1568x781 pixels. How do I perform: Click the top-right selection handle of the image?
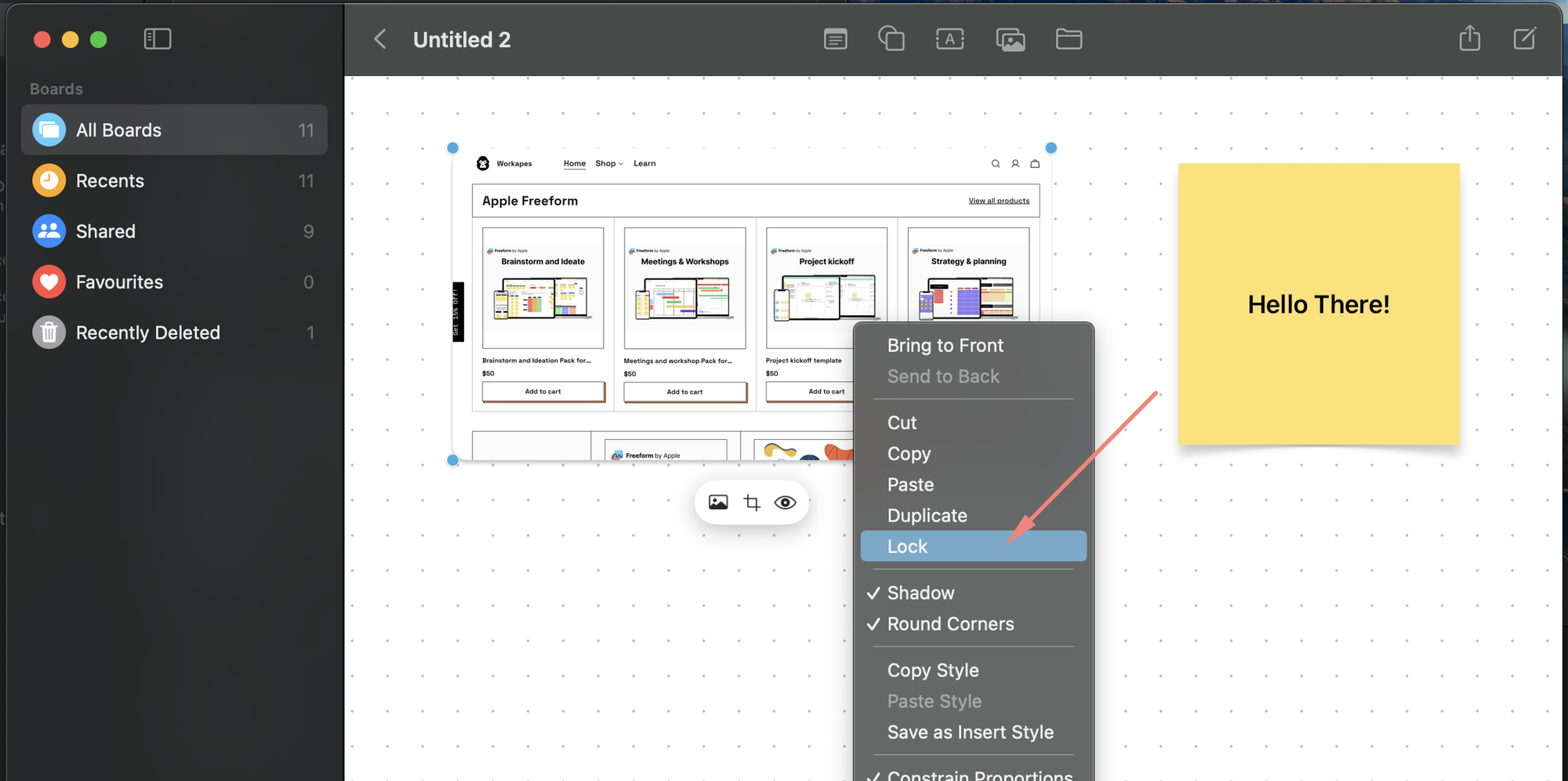tap(1051, 147)
